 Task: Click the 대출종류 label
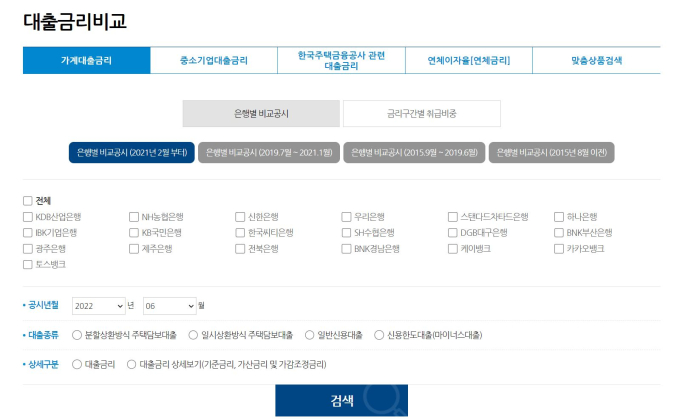point(43,335)
